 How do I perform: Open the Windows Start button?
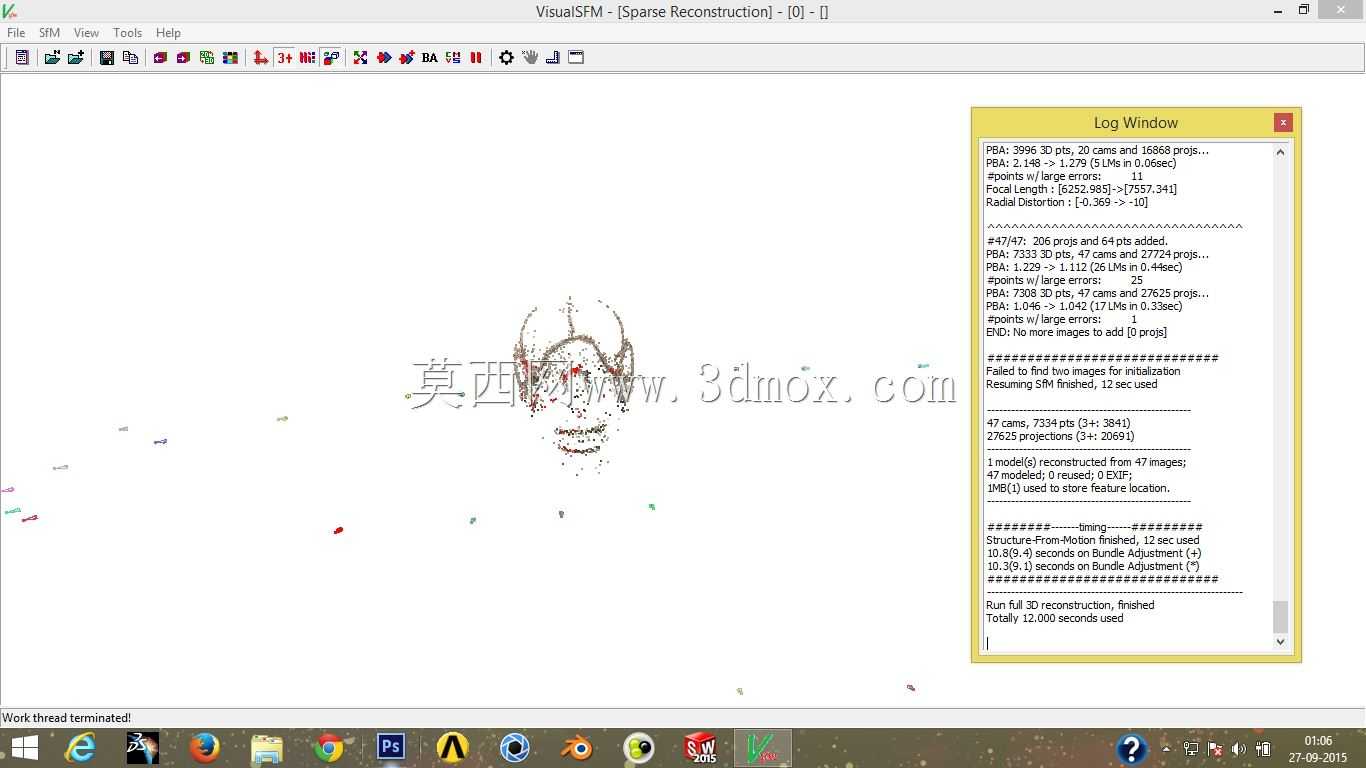coord(24,748)
